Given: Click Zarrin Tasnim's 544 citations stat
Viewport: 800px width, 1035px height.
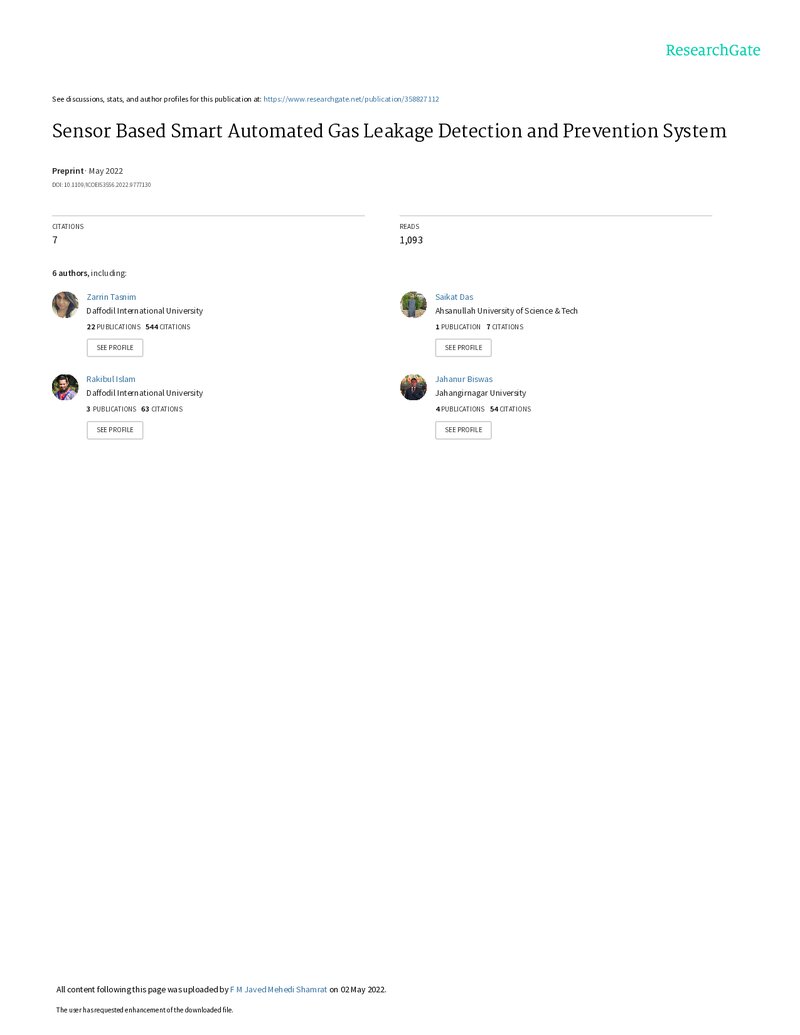Looking at the screenshot, I should coord(168,327).
